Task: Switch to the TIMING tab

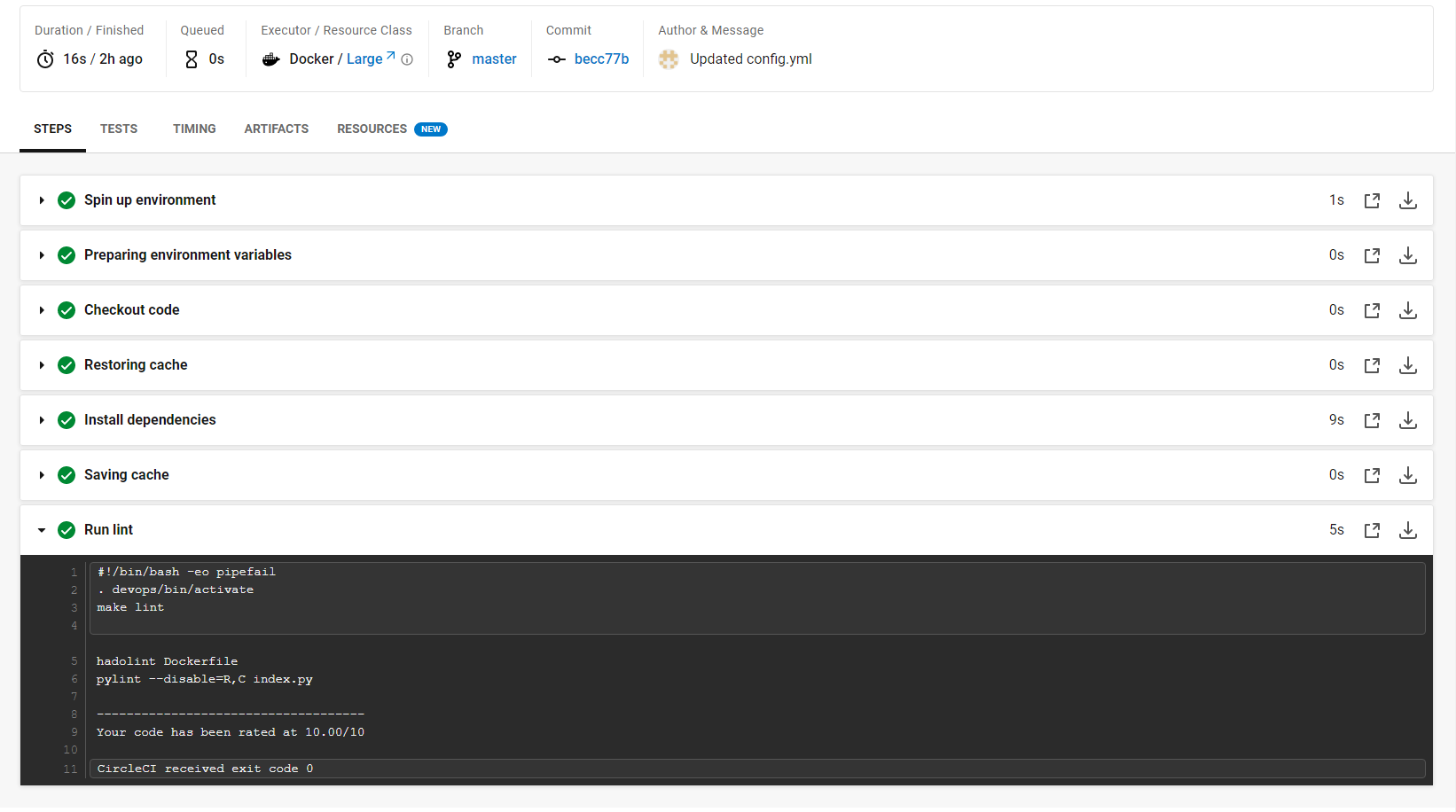Action: [194, 129]
